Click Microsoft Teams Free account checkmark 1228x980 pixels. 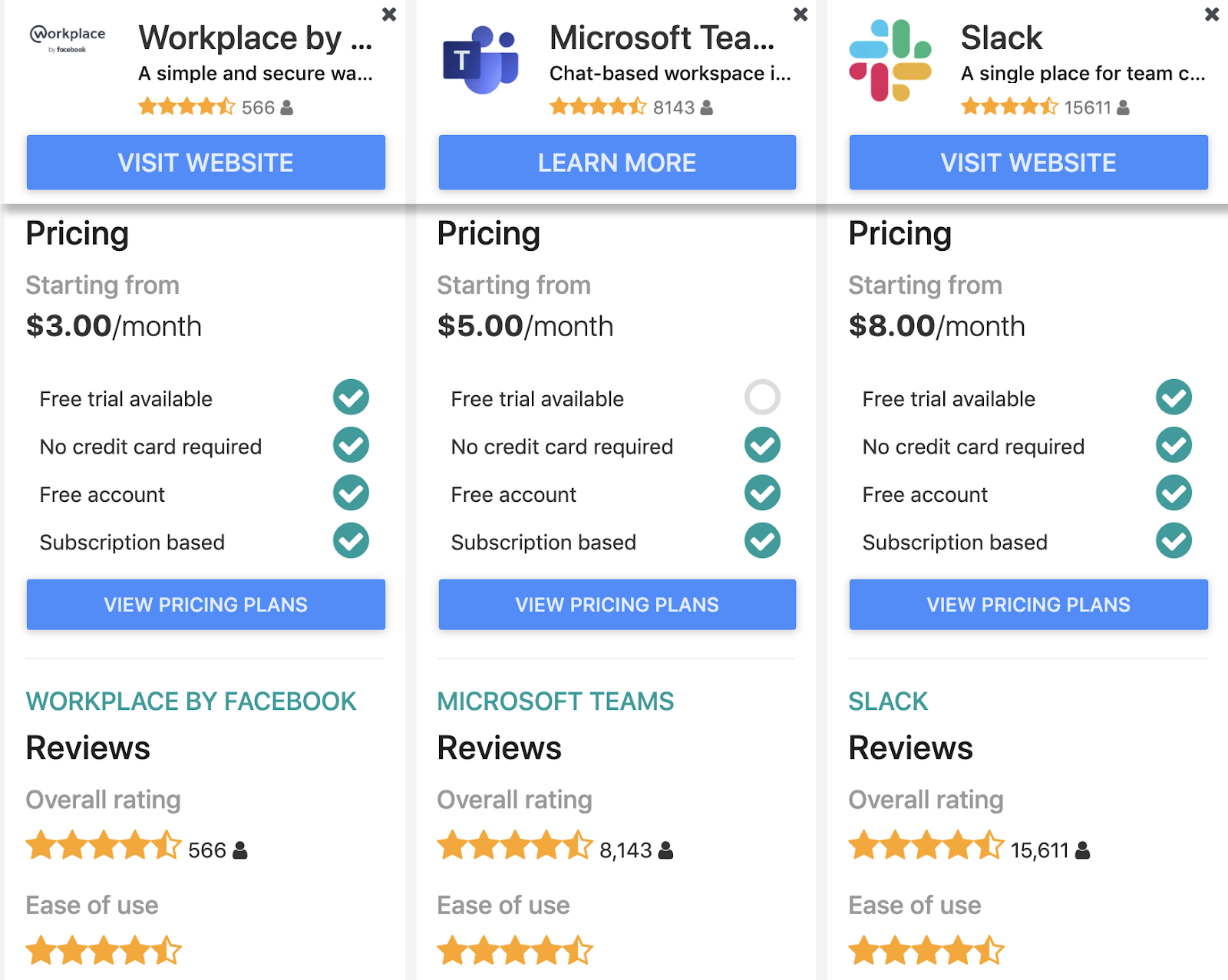point(762,493)
